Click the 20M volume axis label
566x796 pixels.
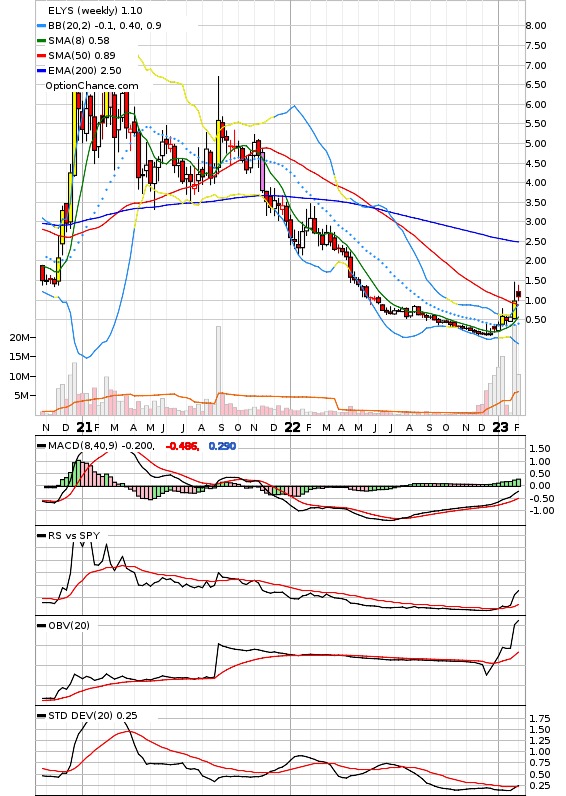click(20, 338)
